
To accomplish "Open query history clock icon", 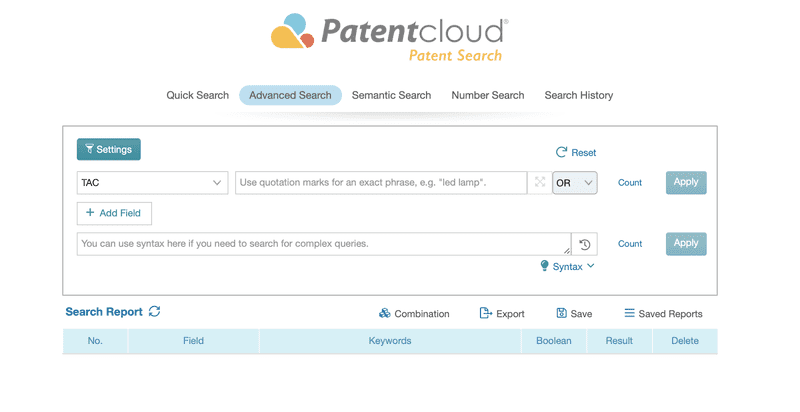I will pyautogui.click(x=585, y=244).
